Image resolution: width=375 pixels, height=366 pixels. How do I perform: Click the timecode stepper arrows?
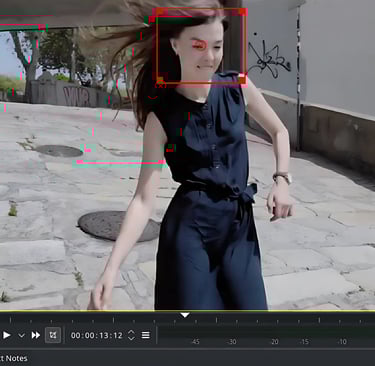131,335
